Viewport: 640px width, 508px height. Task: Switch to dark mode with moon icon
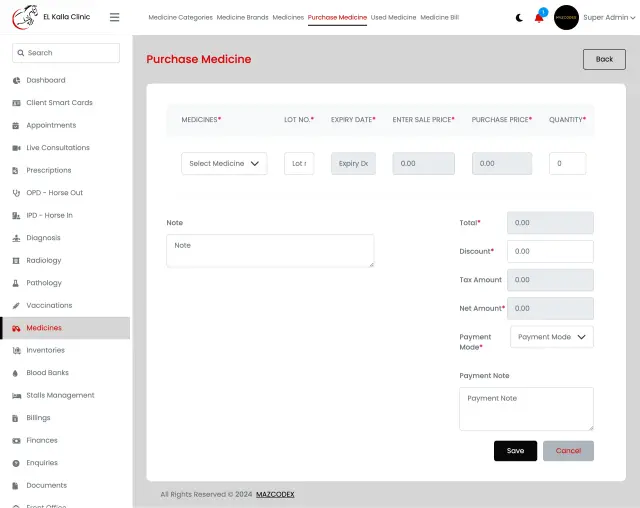click(519, 18)
